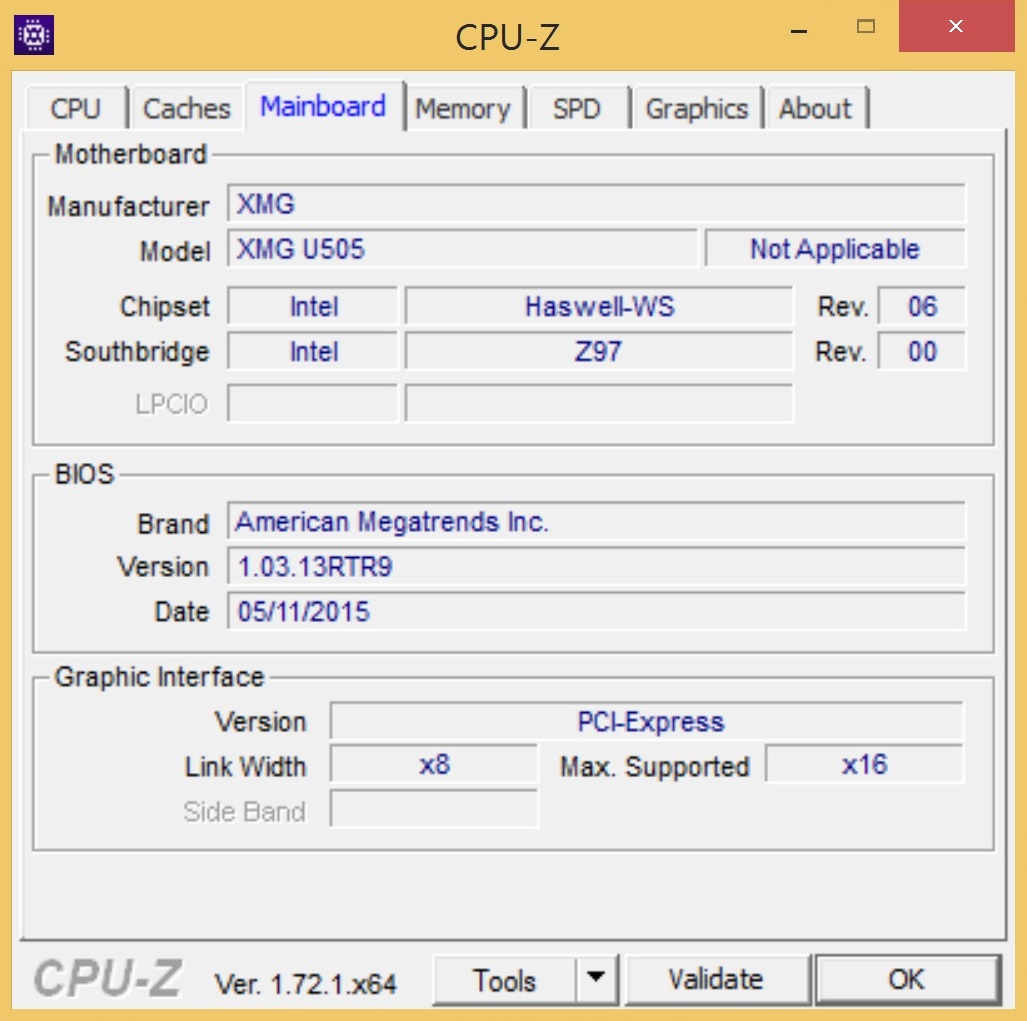The image size is (1027, 1021).
Task: Click the Model label
Action: point(175,251)
